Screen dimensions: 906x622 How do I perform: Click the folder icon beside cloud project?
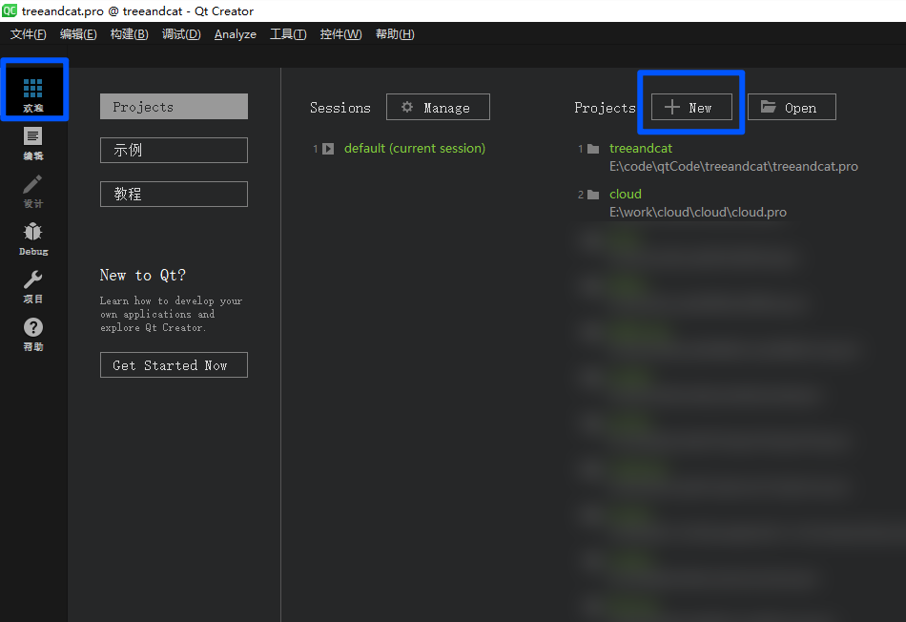(593, 194)
